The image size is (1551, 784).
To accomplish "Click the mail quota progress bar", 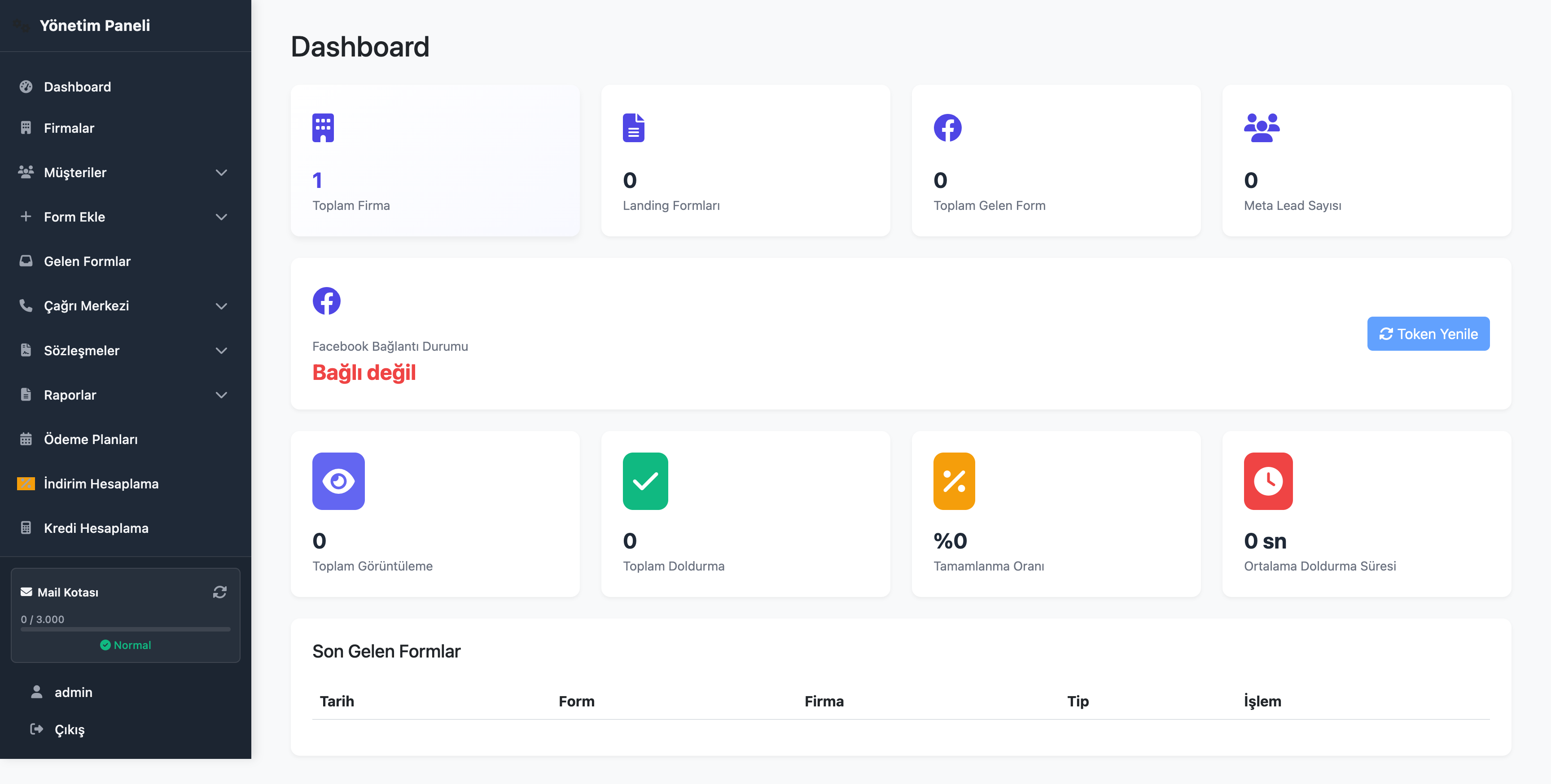I will pyautogui.click(x=125, y=629).
